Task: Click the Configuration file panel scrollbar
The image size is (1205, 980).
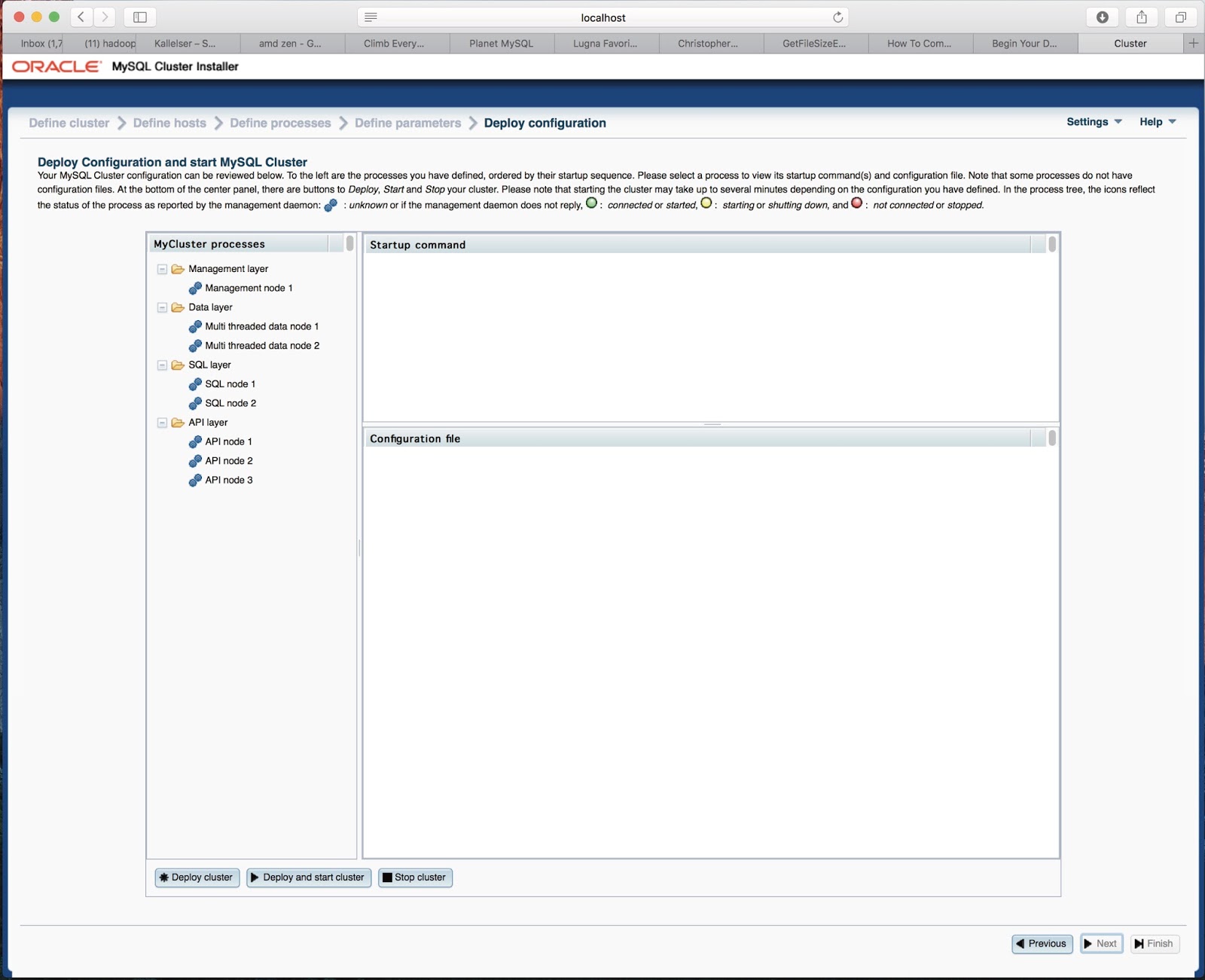Action: tap(1052, 438)
